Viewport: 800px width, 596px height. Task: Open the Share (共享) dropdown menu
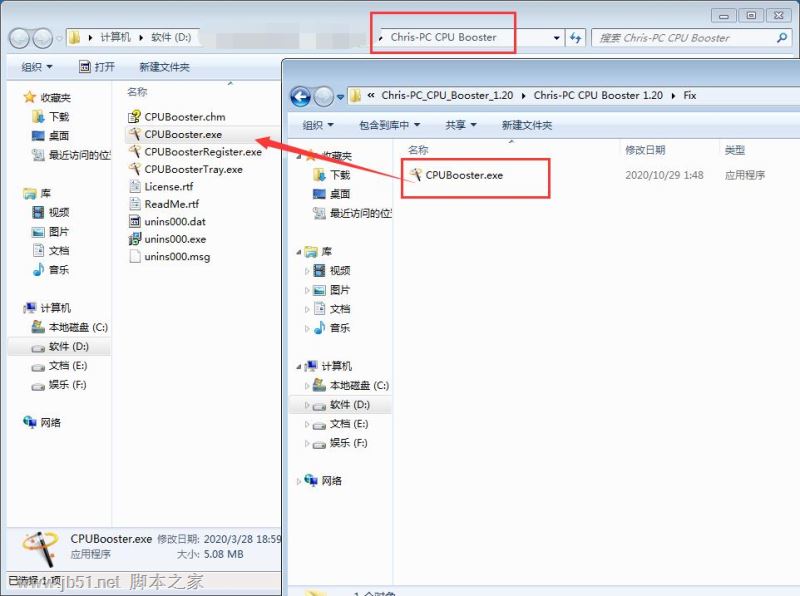[x=461, y=125]
